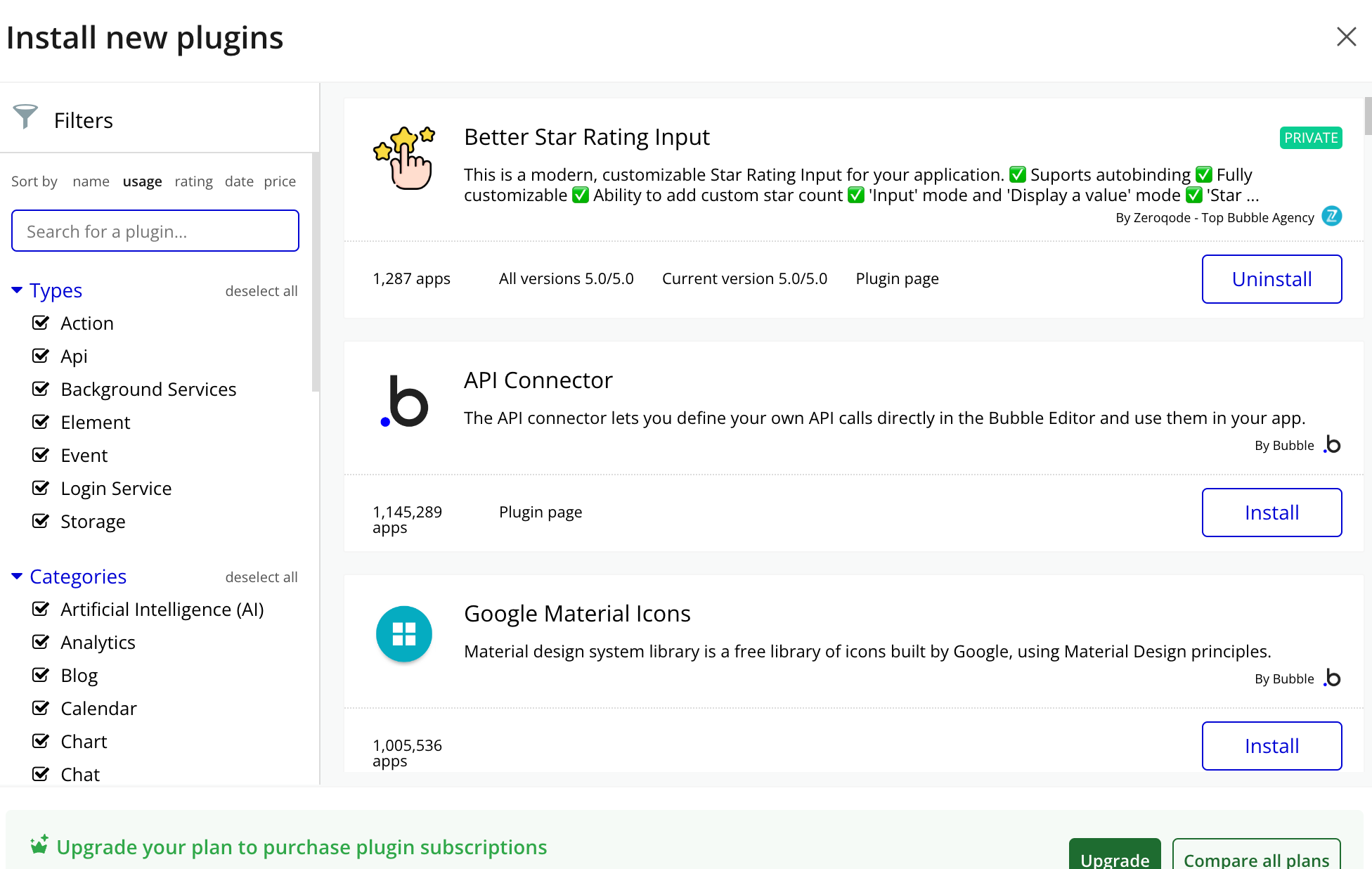Click the crown icon in the upgrade banner
This screenshot has width=1372, height=869.
click(39, 844)
